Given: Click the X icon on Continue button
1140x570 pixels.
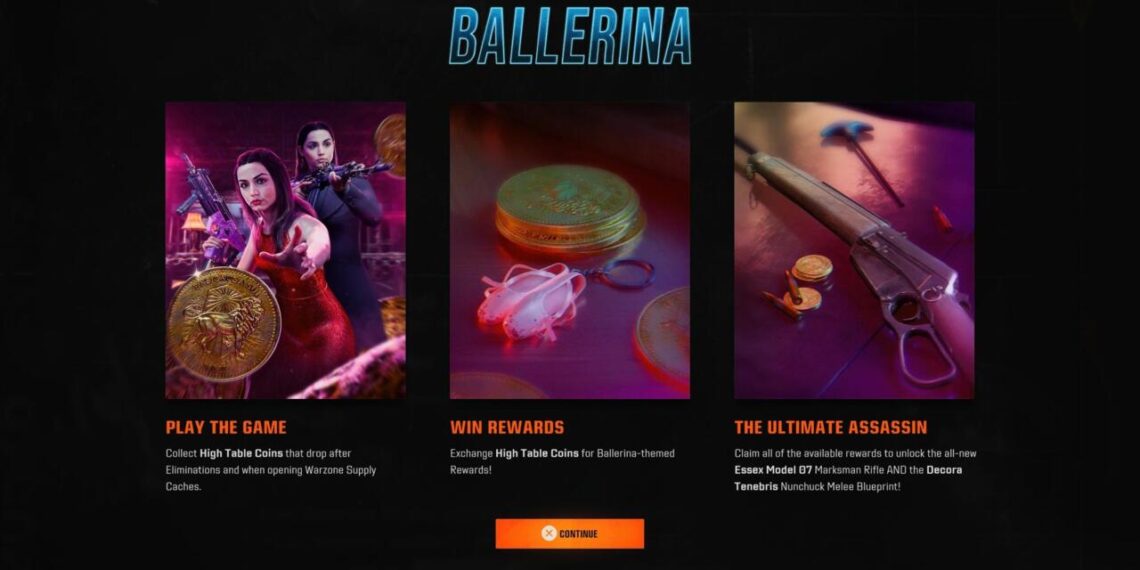Looking at the screenshot, I should tap(549, 534).
